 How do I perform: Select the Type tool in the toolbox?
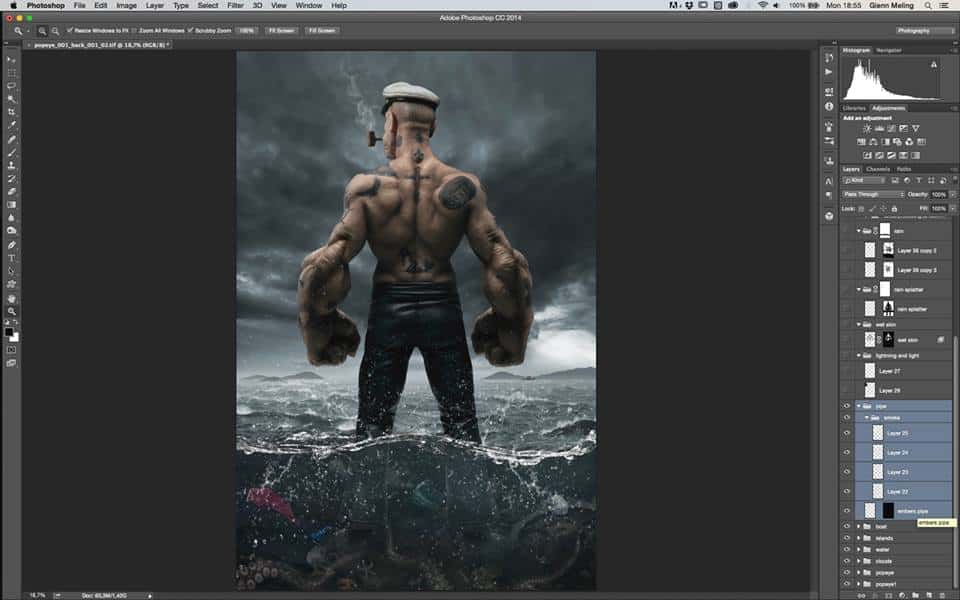pos(11,258)
